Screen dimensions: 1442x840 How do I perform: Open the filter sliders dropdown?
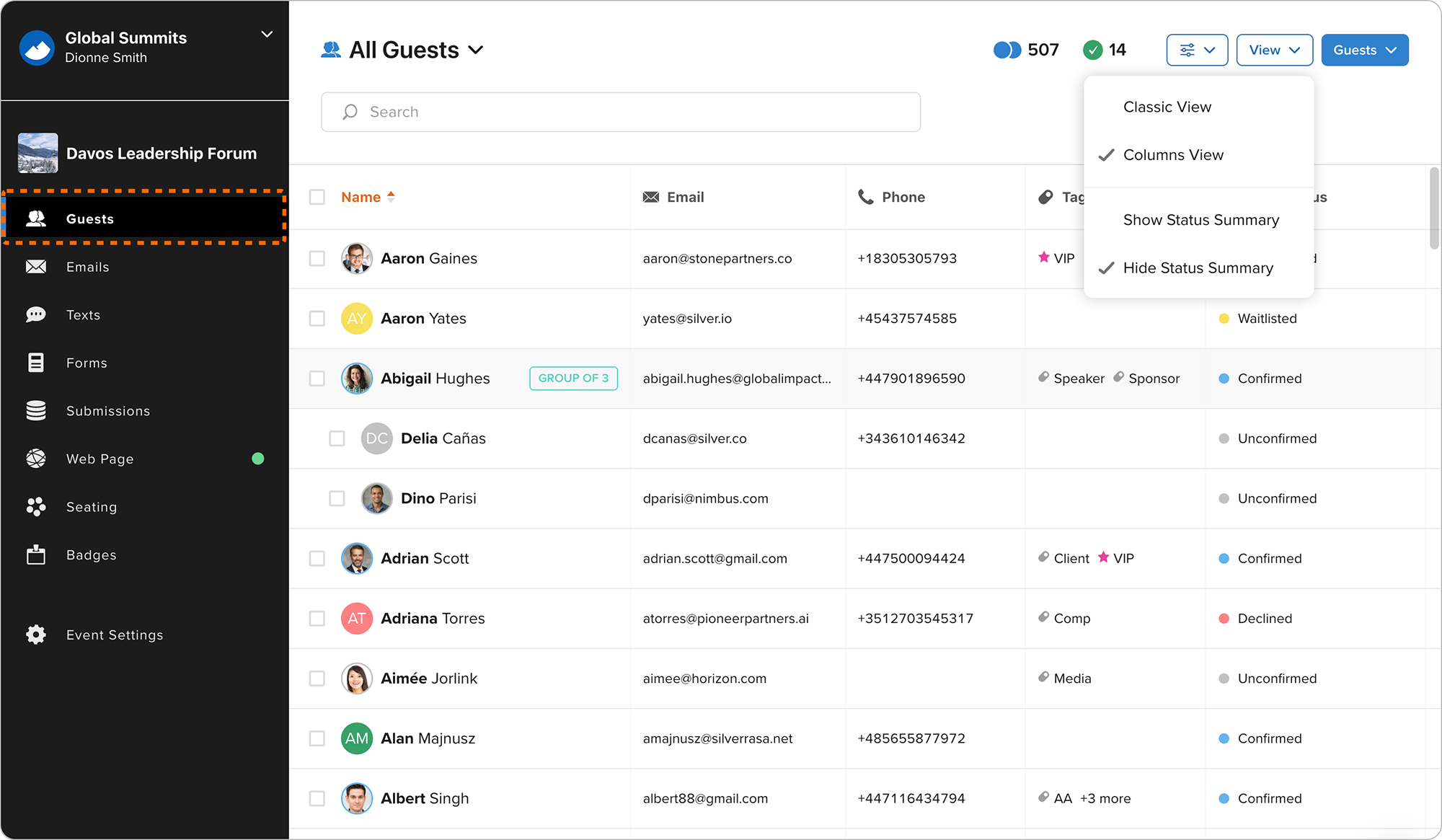(x=1197, y=50)
